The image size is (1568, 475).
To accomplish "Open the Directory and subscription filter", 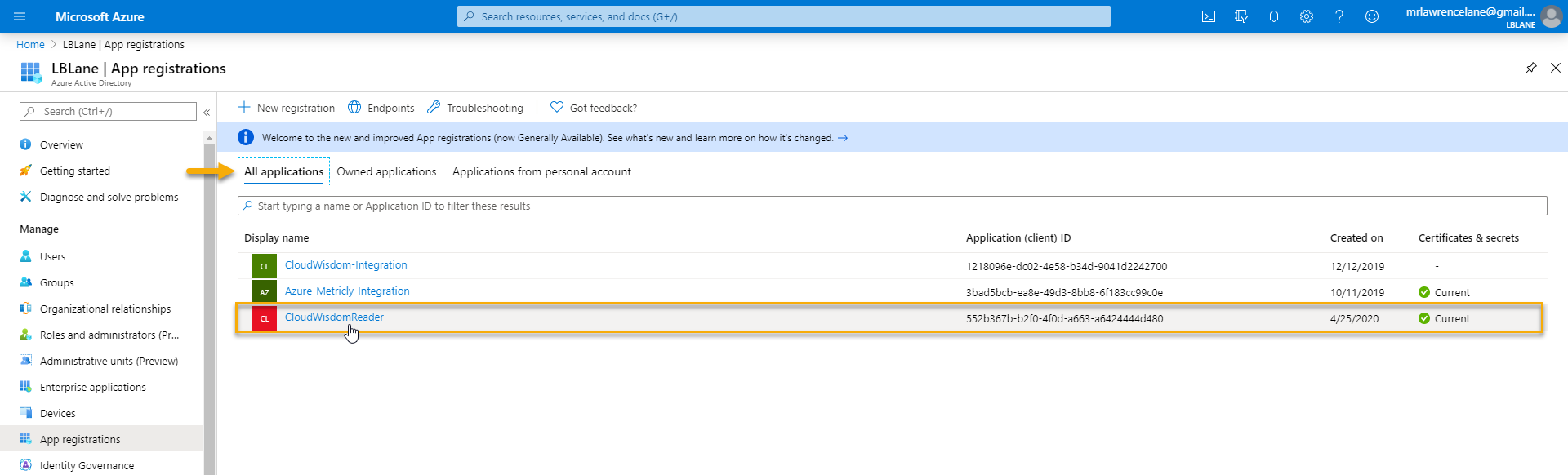I will tap(1241, 16).
